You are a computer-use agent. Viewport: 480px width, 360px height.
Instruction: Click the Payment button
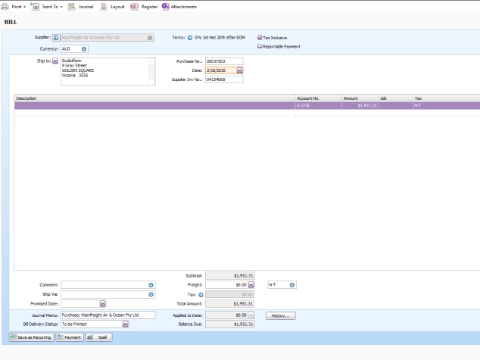70,337
